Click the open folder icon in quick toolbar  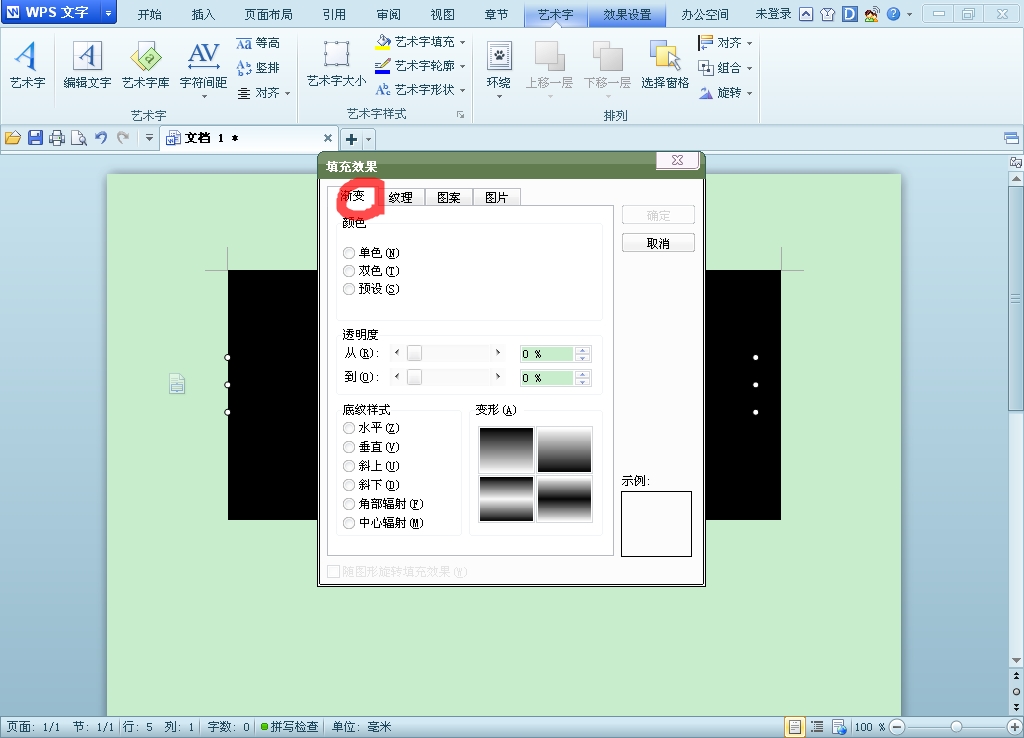[x=13, y=138]
